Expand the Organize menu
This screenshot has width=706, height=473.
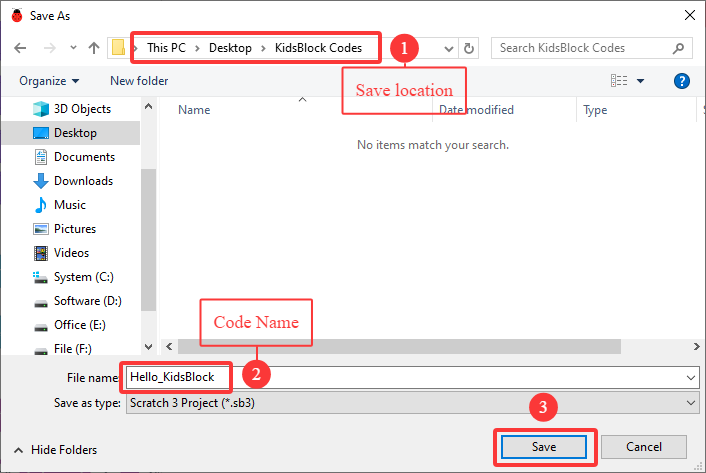[x=49, y=81]
